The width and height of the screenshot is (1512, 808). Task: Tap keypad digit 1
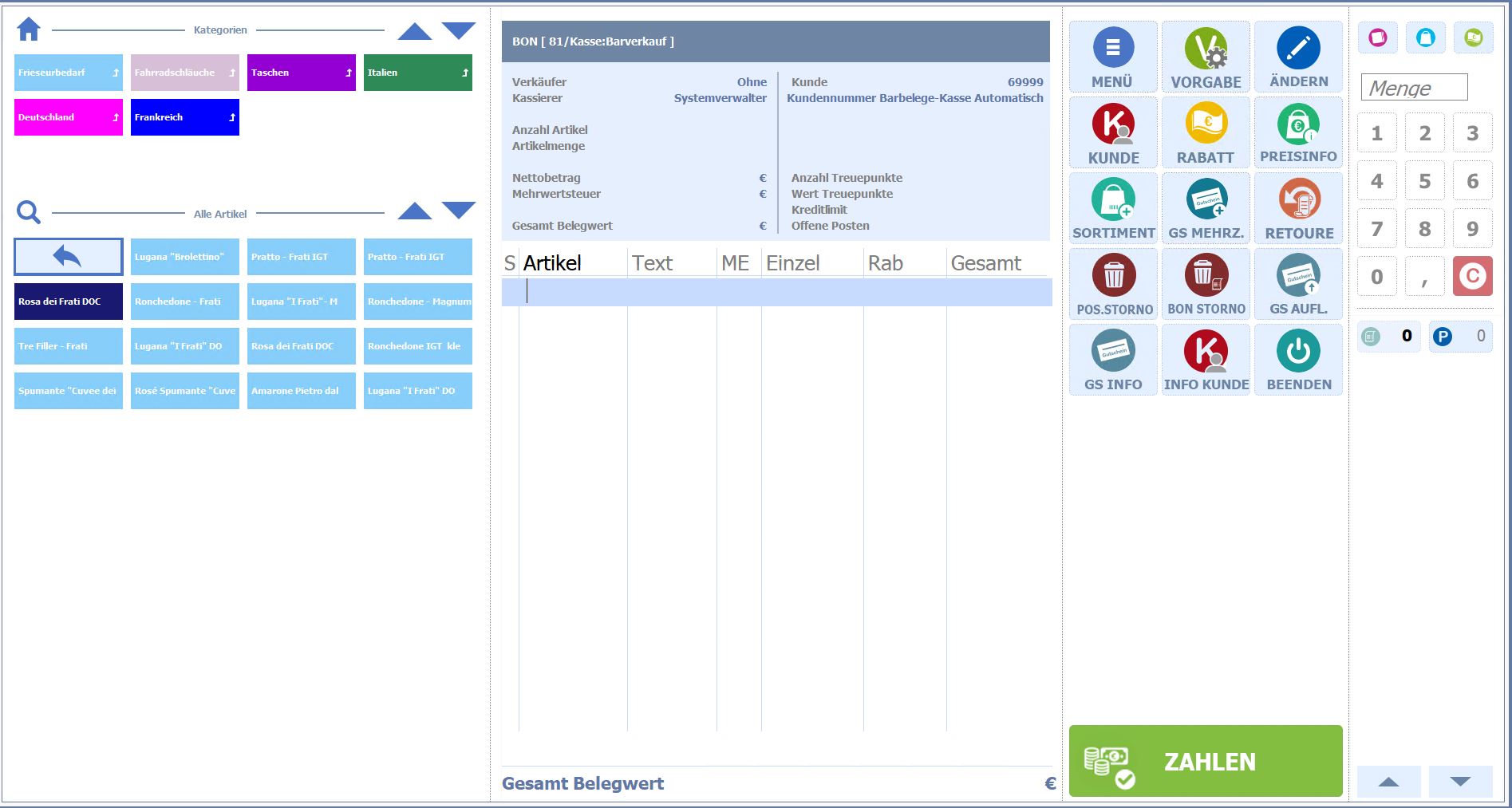point(1377,133)
